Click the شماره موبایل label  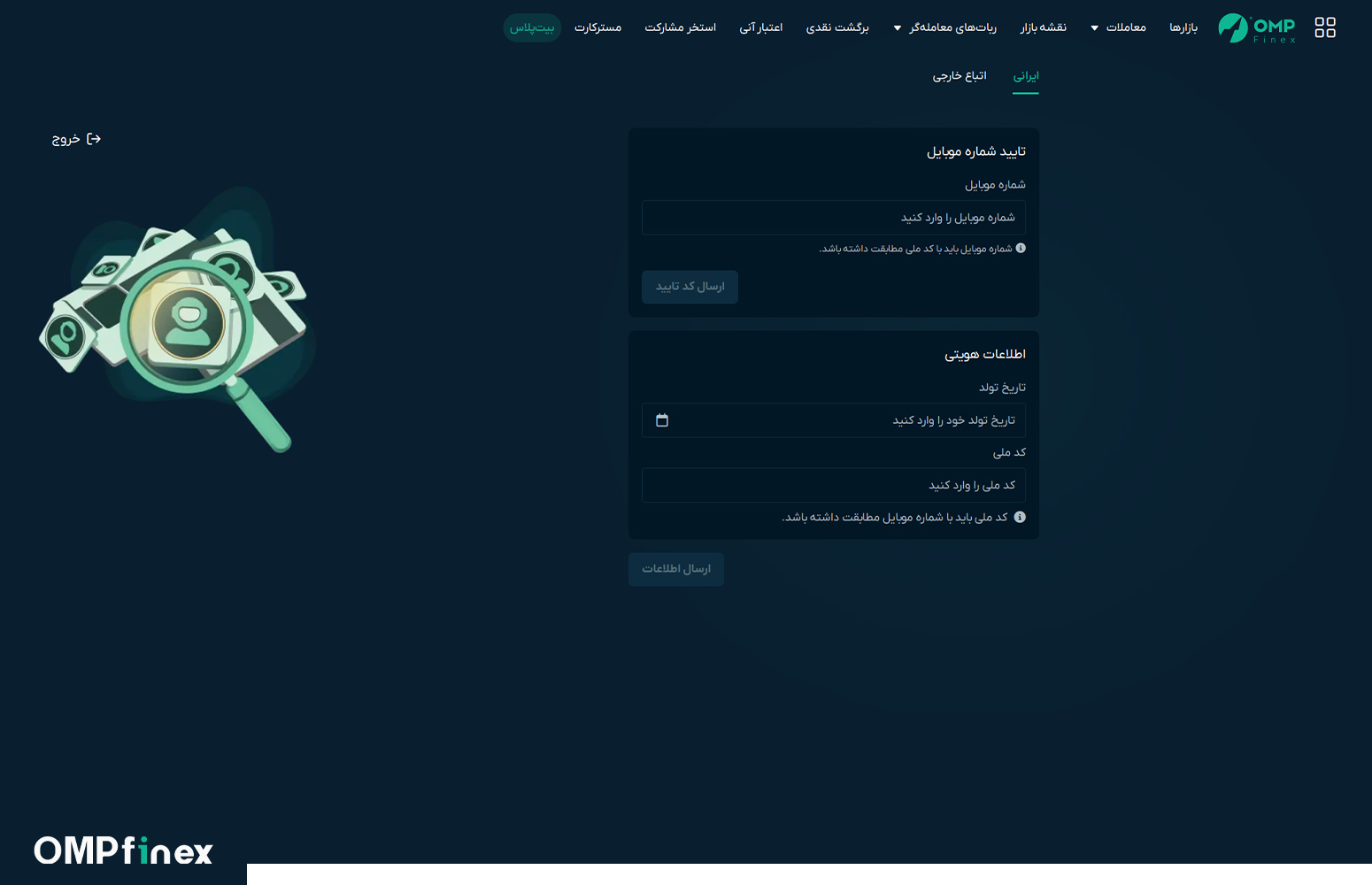tap(995, 185)
